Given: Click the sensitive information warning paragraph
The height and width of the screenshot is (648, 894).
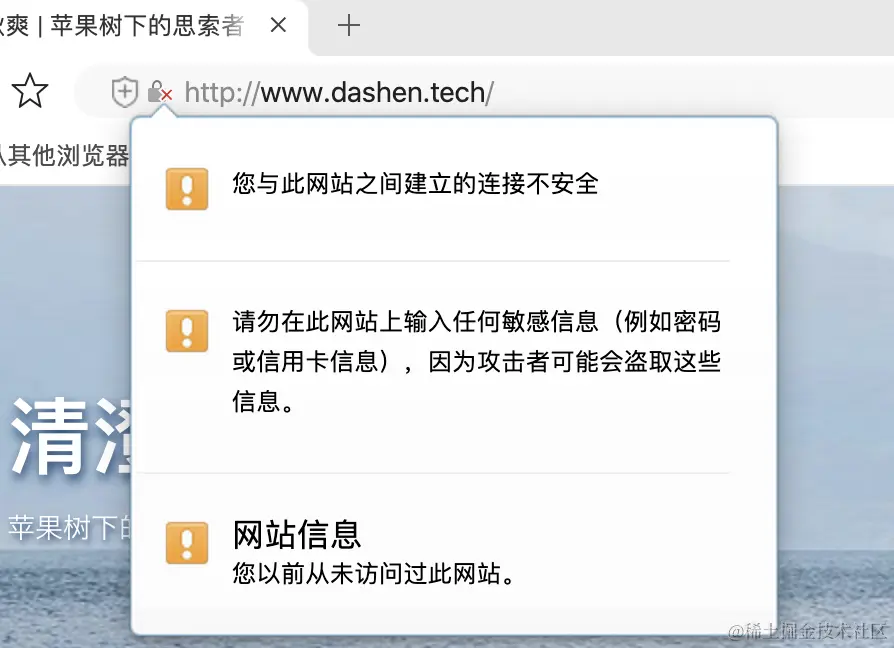Looking at the screenshot, I should coord(477,361).
